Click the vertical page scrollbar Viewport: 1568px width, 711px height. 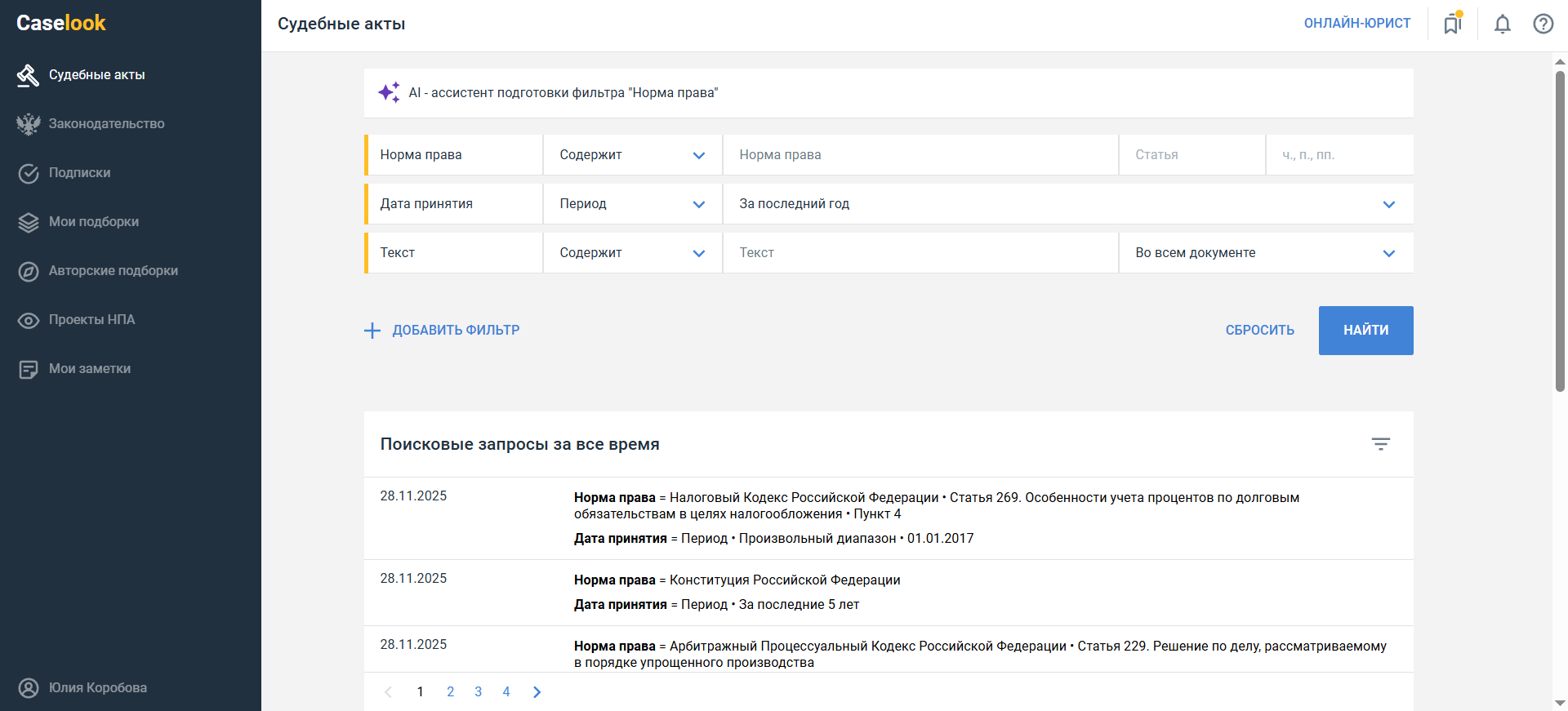pyautogui.click(x=1560, y=229)
